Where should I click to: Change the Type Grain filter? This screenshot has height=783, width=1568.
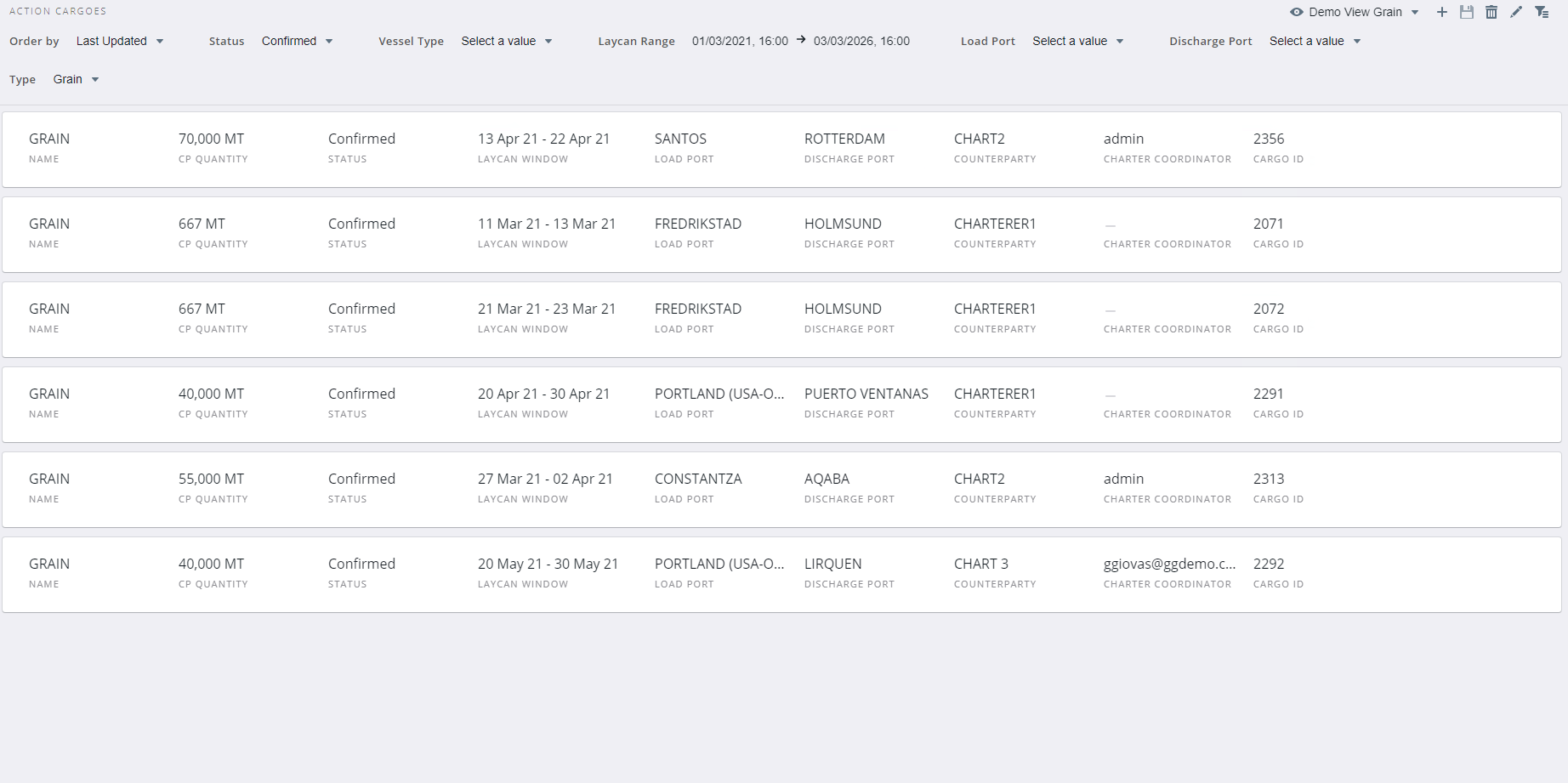pyautogui.click(x=76, y=79)
